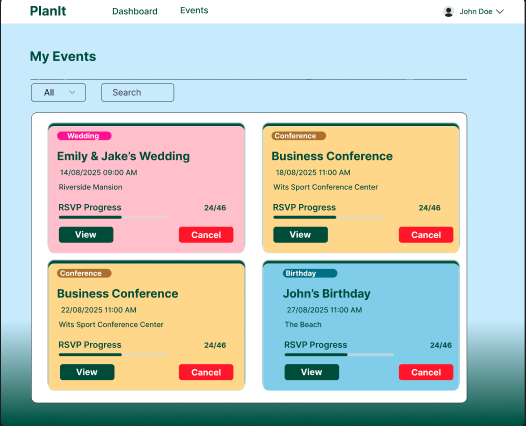Open the Dashboard nav item

(x=135, y=11)
